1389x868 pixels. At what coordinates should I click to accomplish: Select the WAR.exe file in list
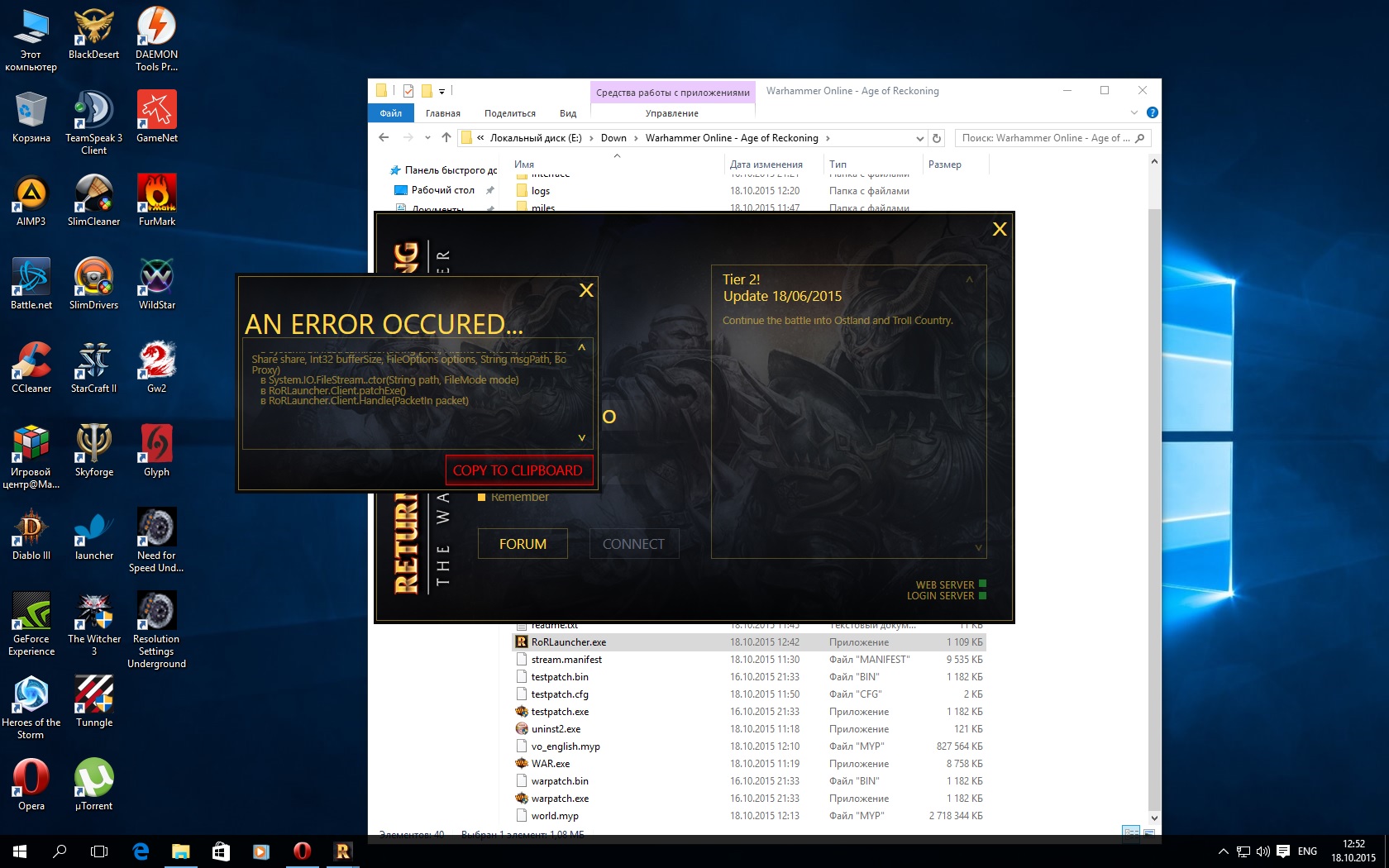551,764
